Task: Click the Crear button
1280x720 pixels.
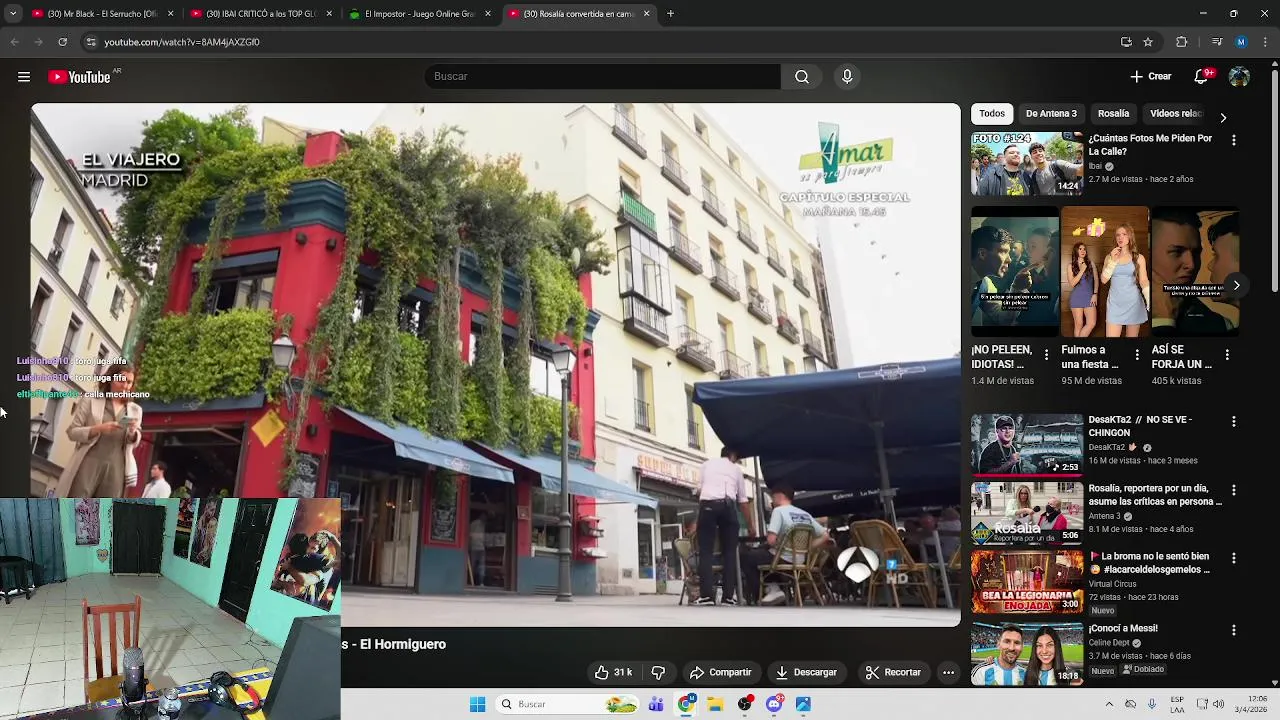Action: point(1150,77)
